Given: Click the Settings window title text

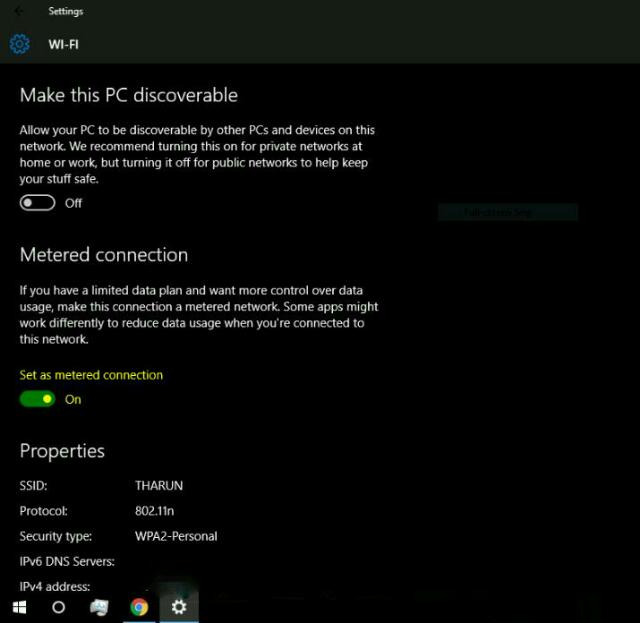Looking at the screenshot, I should click(x=66, y=12).
